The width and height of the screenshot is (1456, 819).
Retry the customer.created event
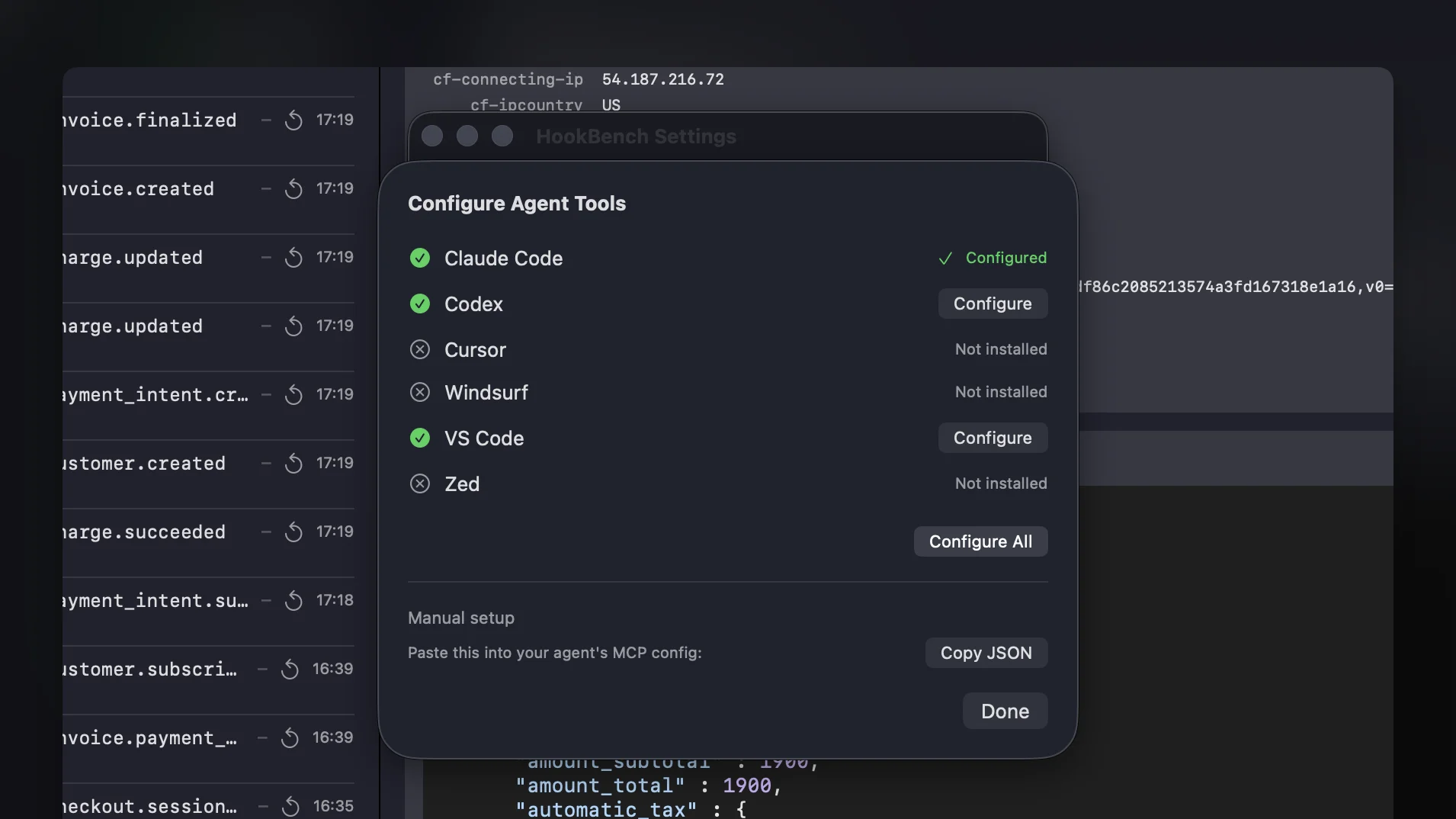click(293, 463)
